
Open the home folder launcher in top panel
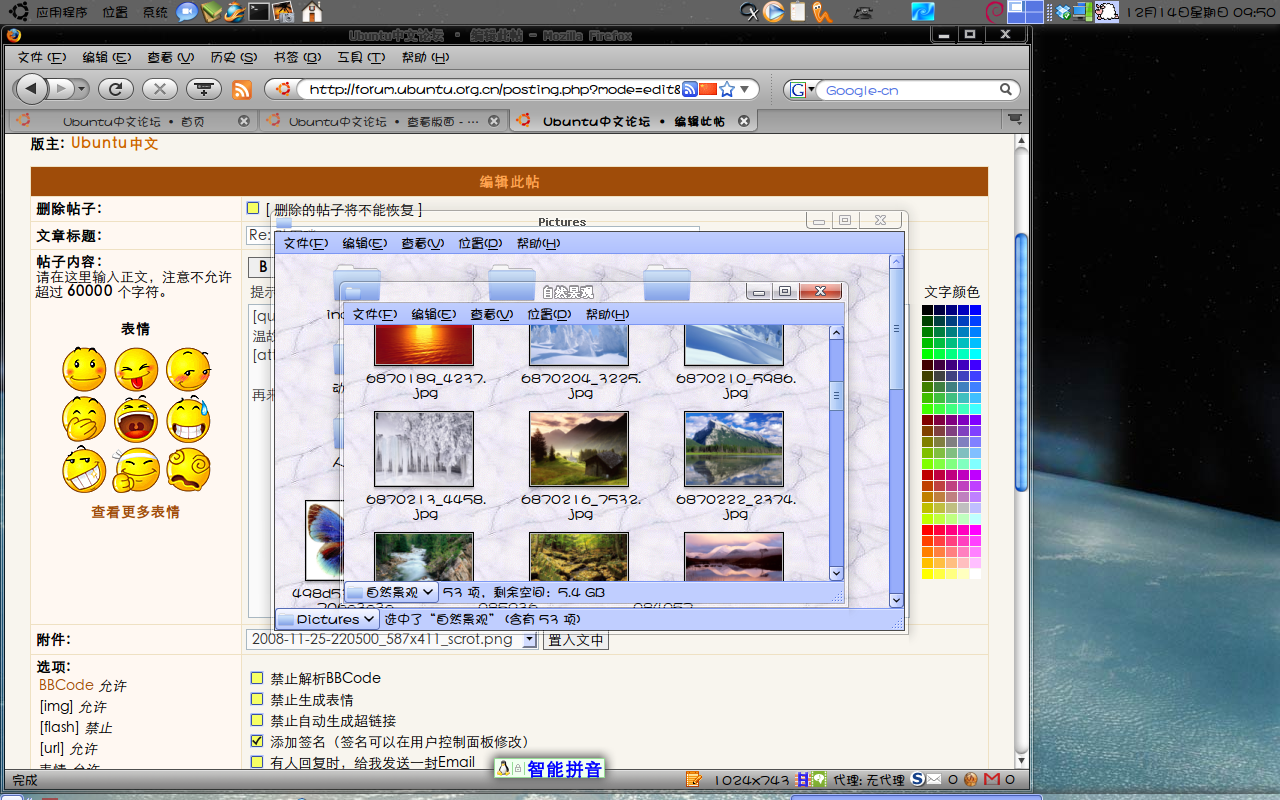point(312,12)
